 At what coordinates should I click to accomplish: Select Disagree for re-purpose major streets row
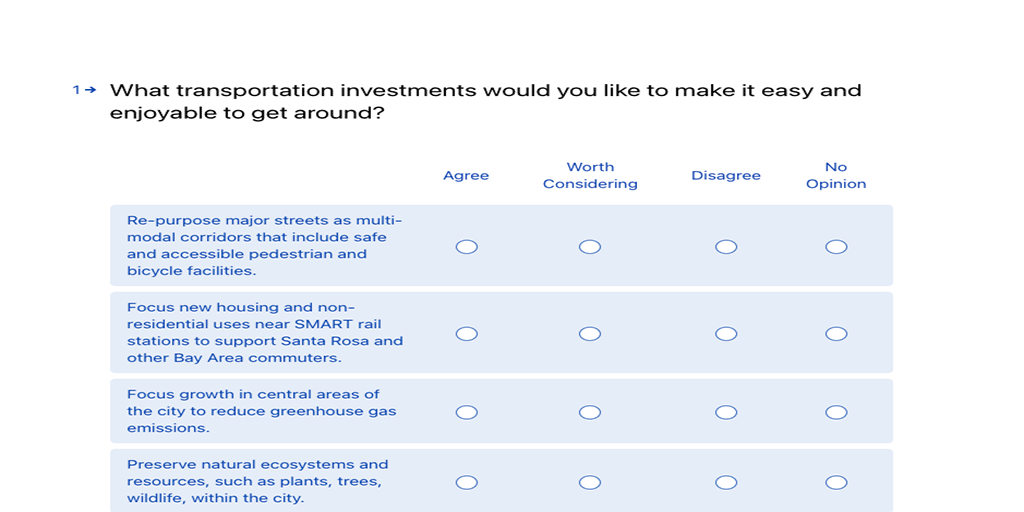coord(726,247)
